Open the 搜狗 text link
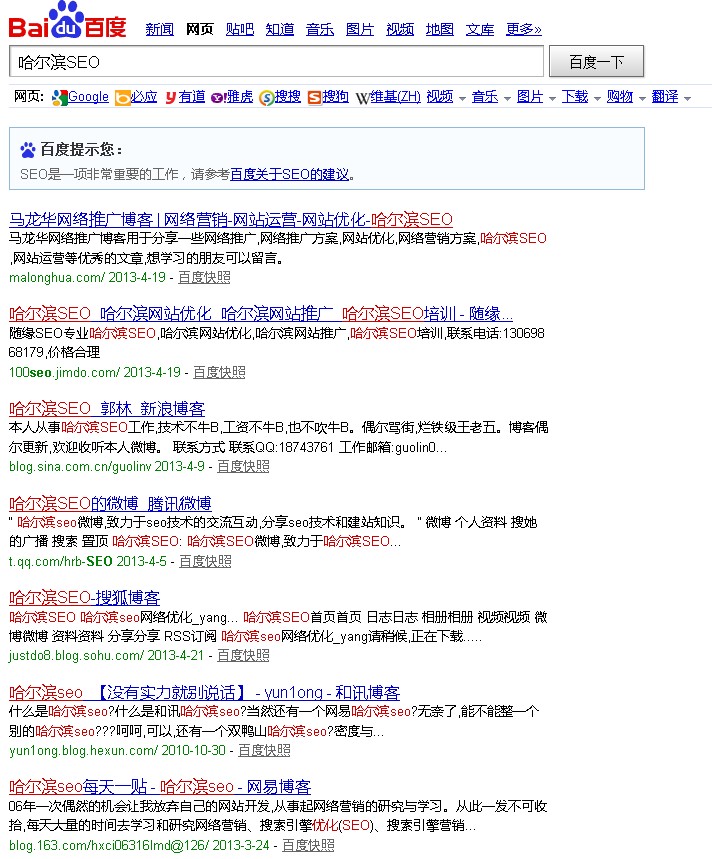This screenshot has width=712, height=859. pyautogui.click(x=336, y=97)
